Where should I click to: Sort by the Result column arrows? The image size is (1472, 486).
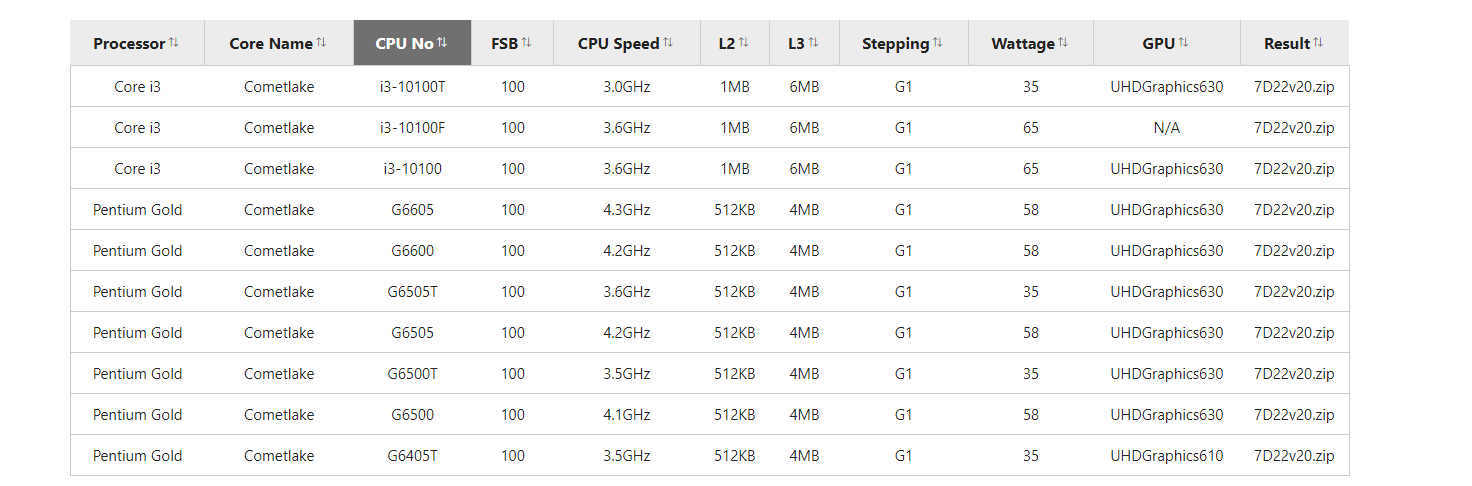pos(1319,43)
